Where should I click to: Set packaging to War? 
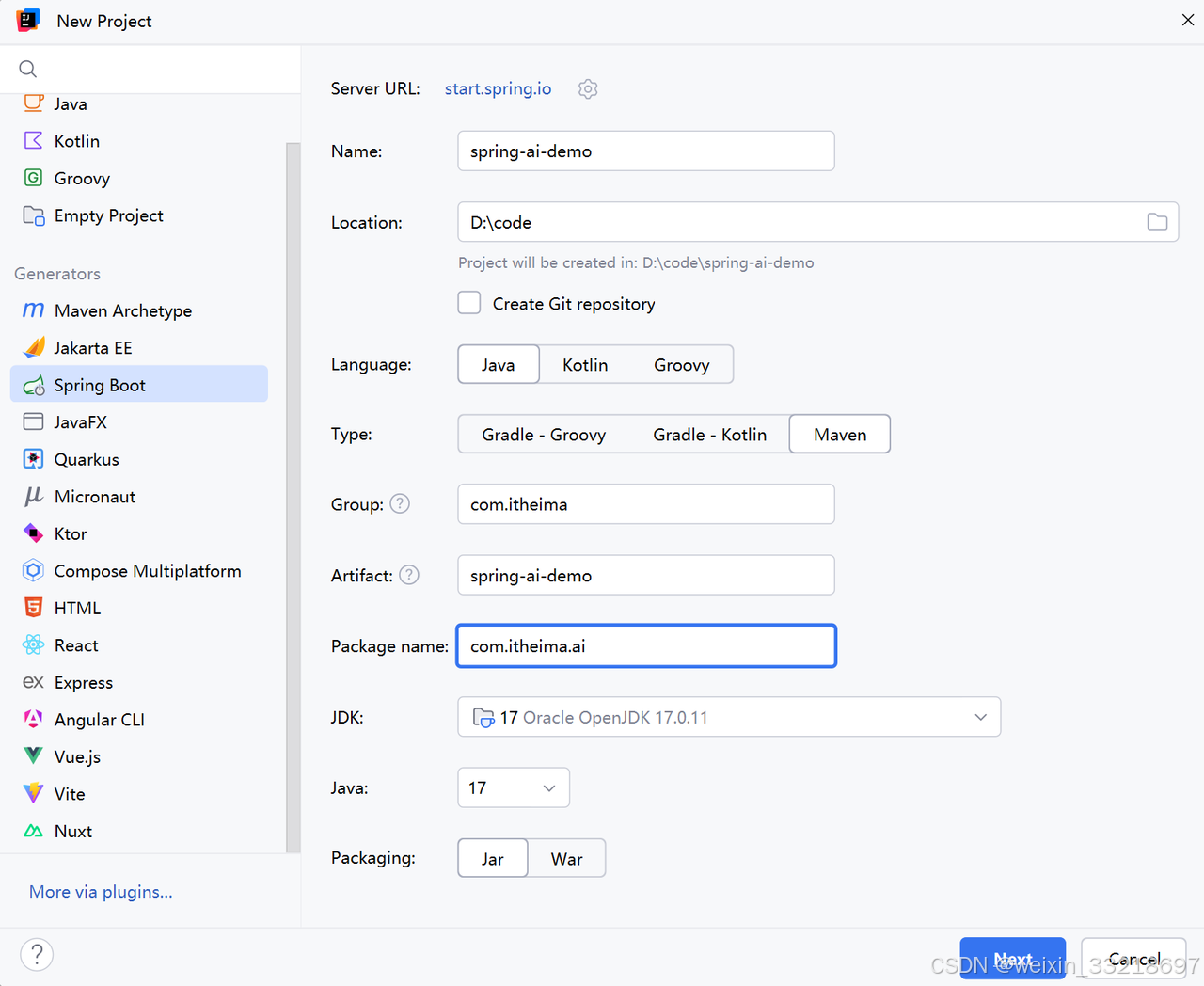[566, 859]
